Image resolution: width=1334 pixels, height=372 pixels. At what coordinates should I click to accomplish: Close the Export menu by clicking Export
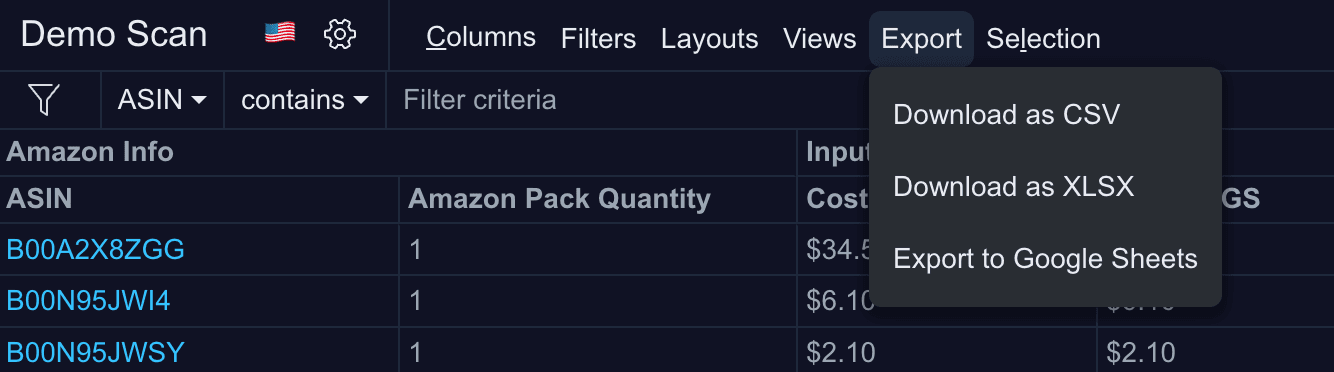pyautogui.click(x=921, y=38)
